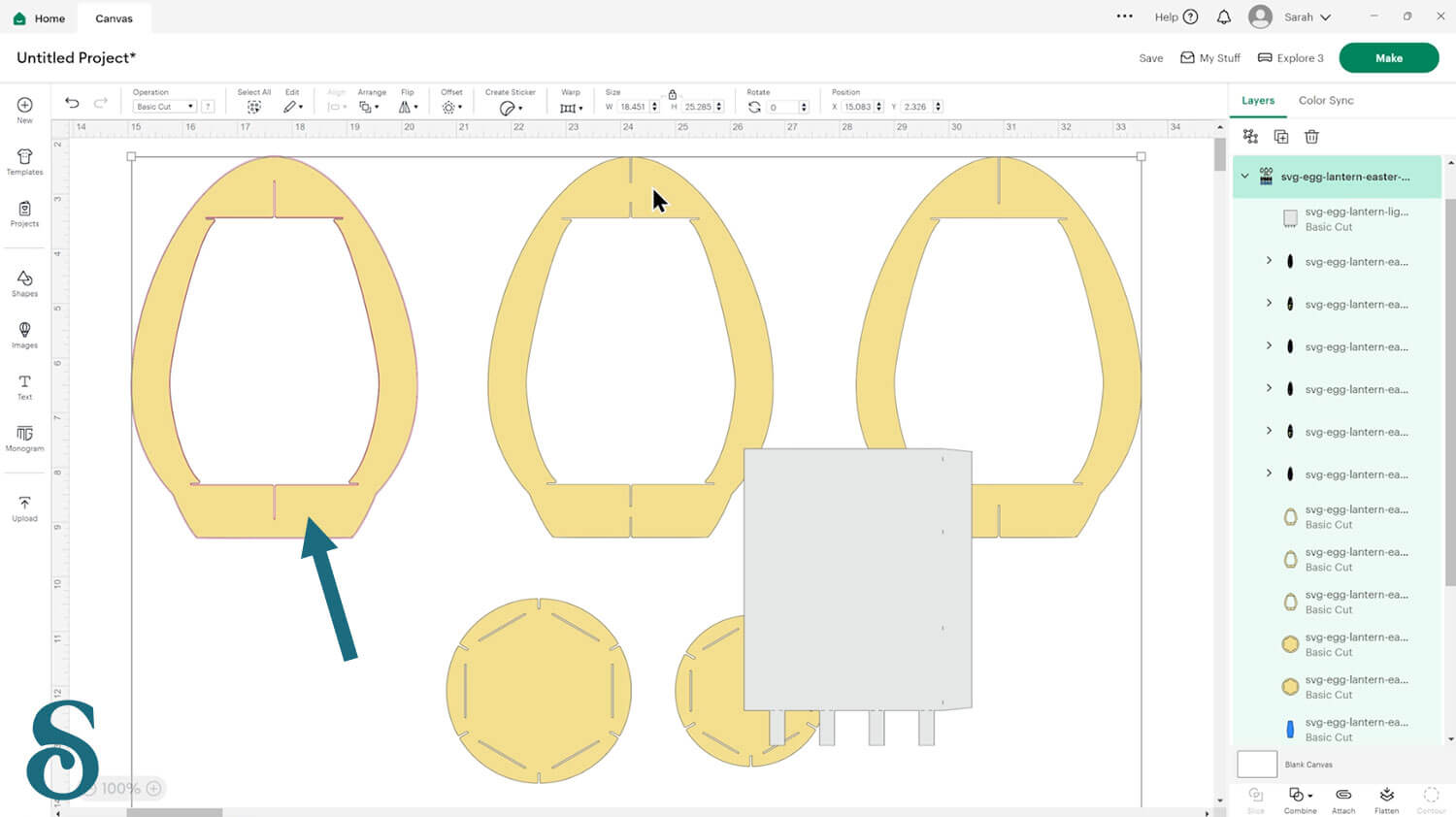Screen dimensions: 1456x817
Task: Open the three-dots more menu
Action: click(x=1124, y=16)
